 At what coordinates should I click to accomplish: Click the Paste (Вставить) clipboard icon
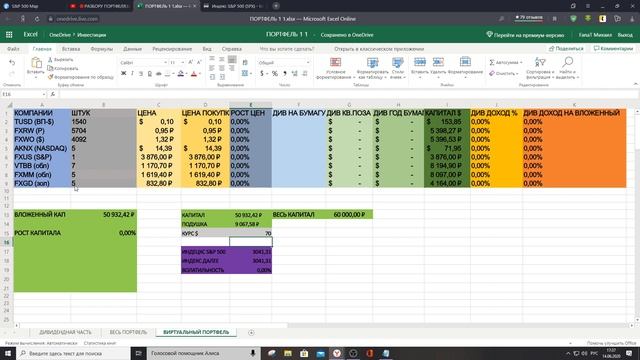36,62
